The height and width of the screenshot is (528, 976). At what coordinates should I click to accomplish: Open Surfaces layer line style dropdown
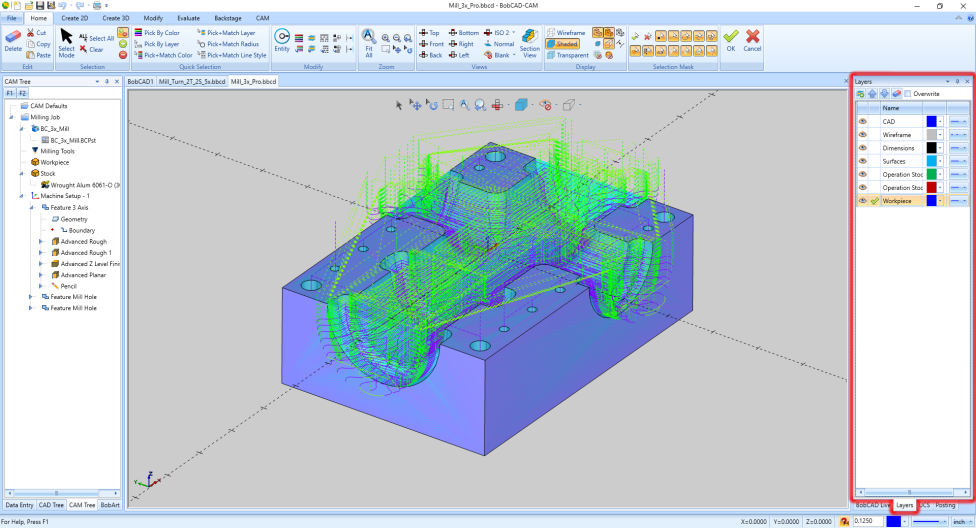[958, 161]
